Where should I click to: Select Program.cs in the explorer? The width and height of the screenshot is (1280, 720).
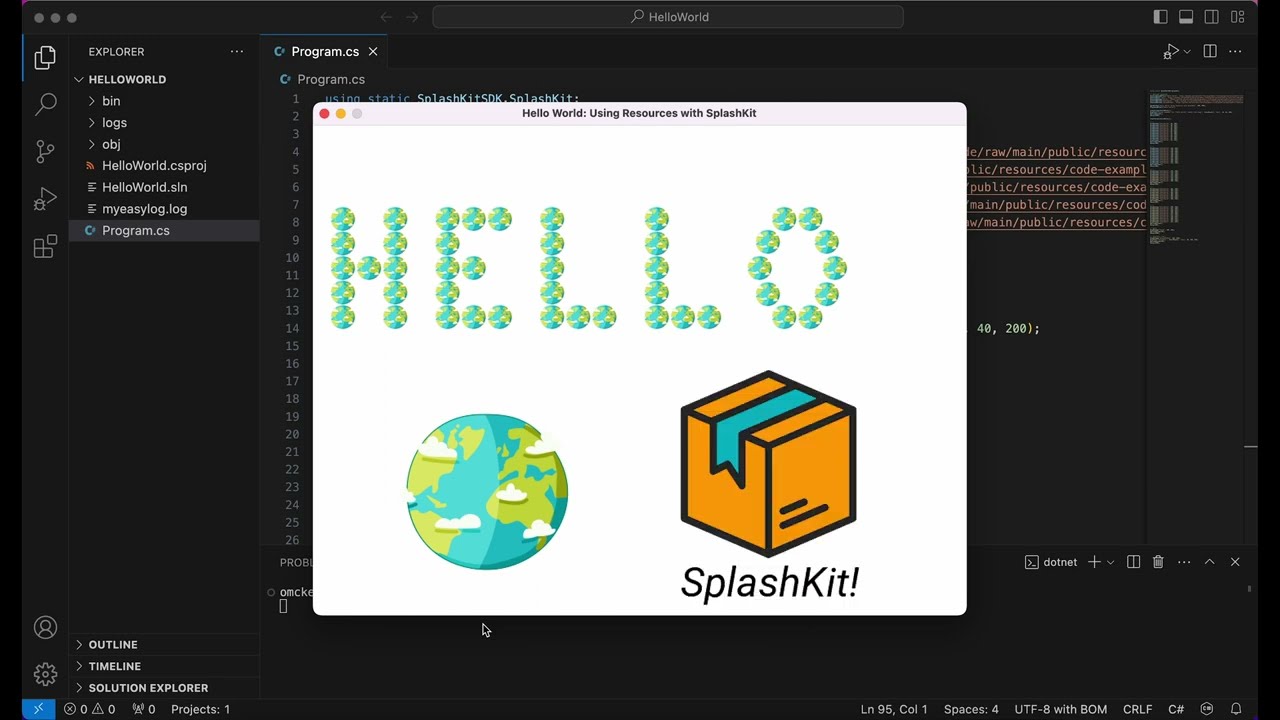pos(164,230)
